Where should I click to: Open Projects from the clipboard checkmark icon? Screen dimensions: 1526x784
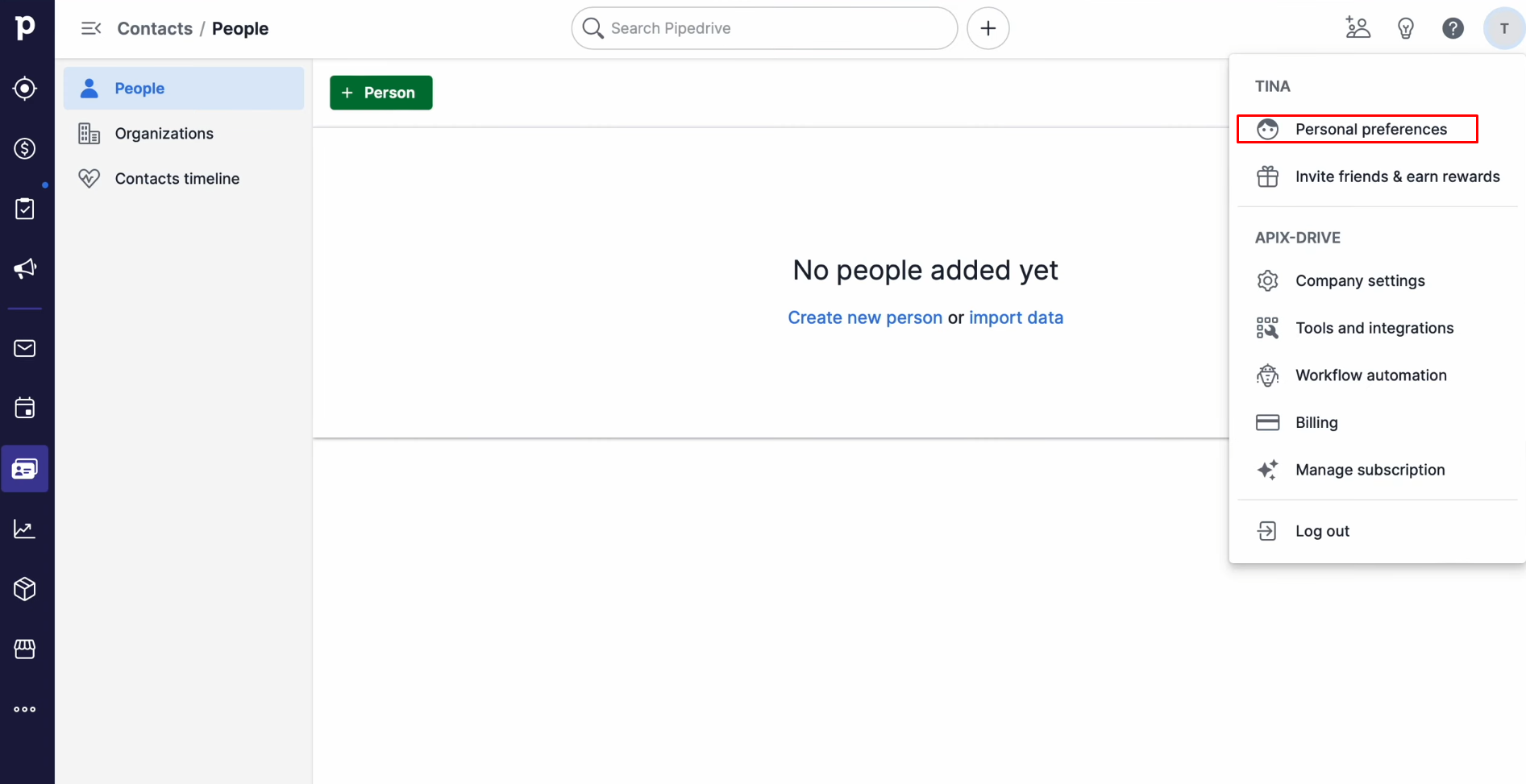point(25,209)
